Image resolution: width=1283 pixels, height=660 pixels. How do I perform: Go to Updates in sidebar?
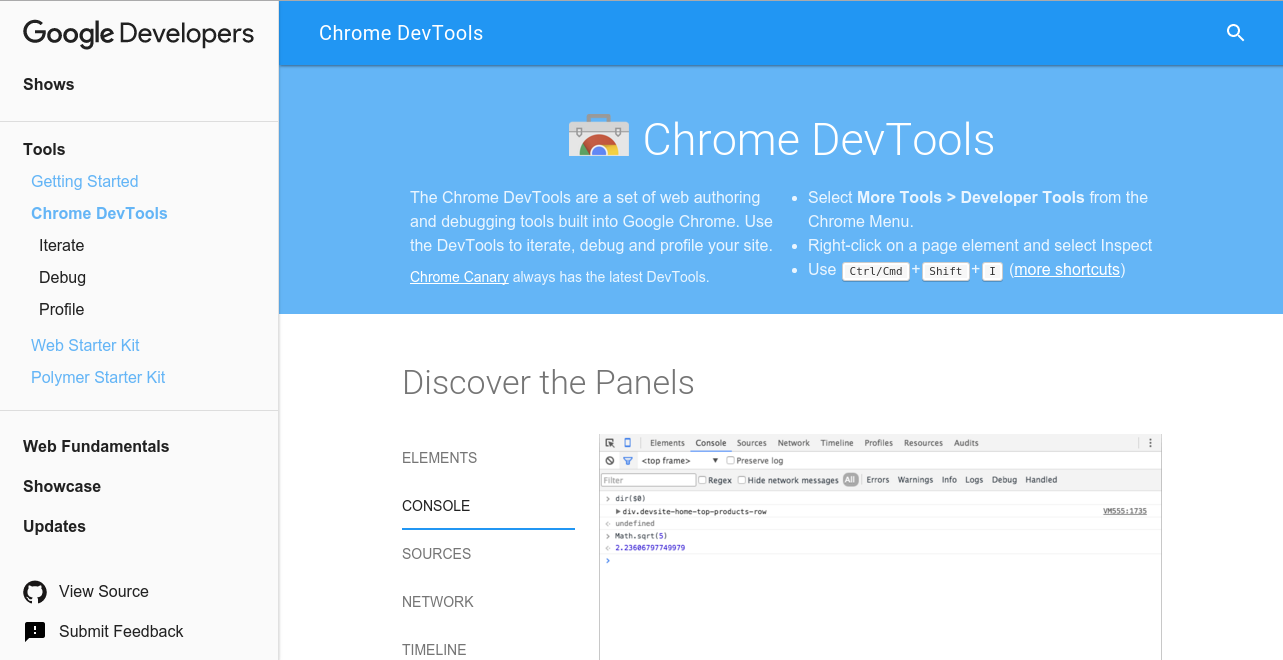coord(54,527)
